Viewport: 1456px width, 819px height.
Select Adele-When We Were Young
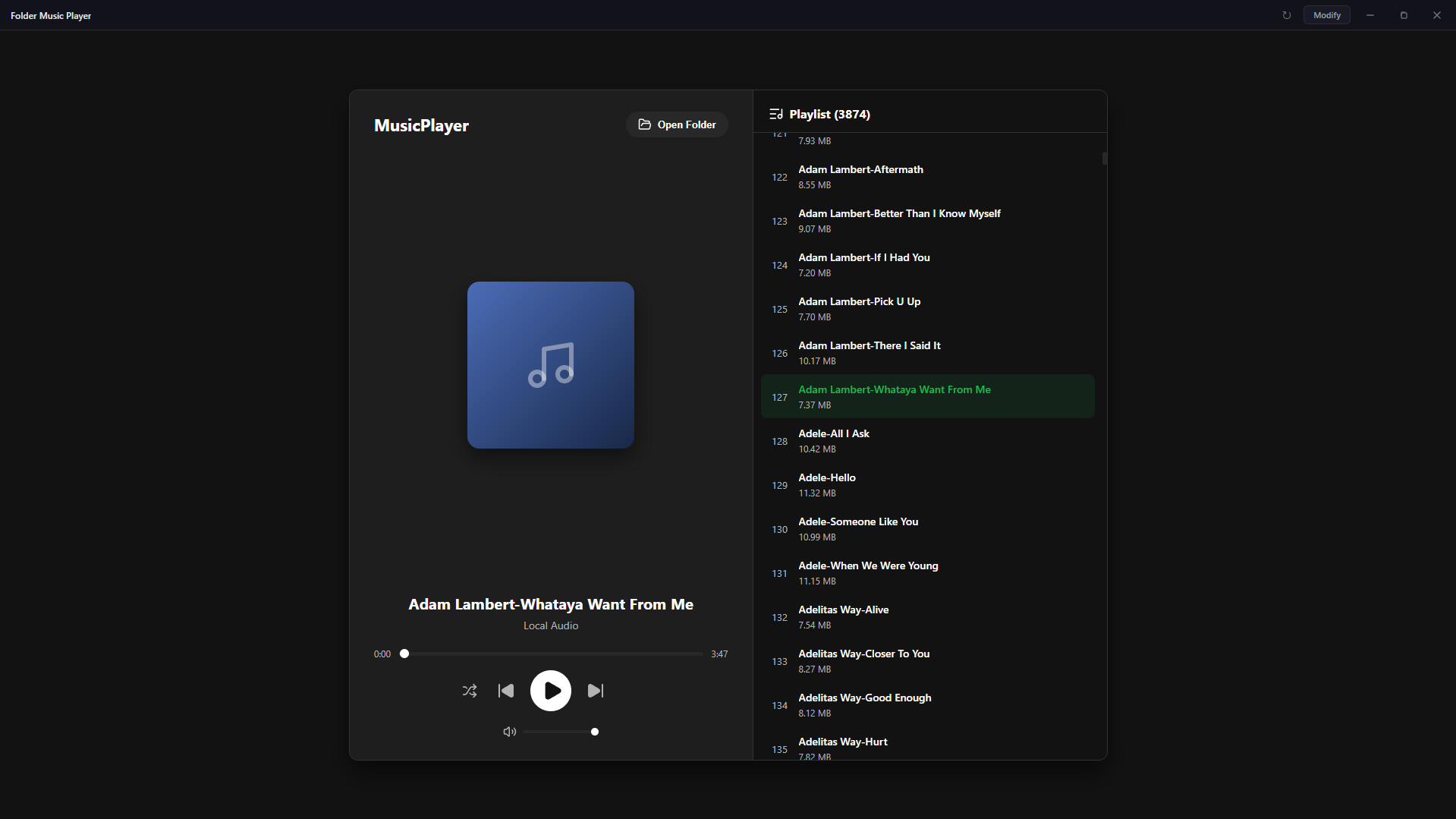pyautogui.click(x=928, y=573)
